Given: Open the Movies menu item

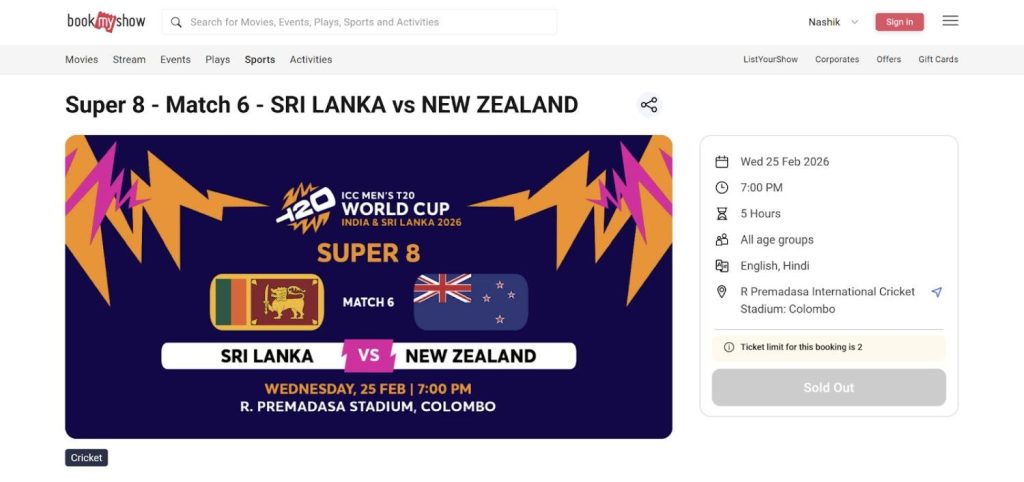Looking at the screenshot, I should point(82,60).
